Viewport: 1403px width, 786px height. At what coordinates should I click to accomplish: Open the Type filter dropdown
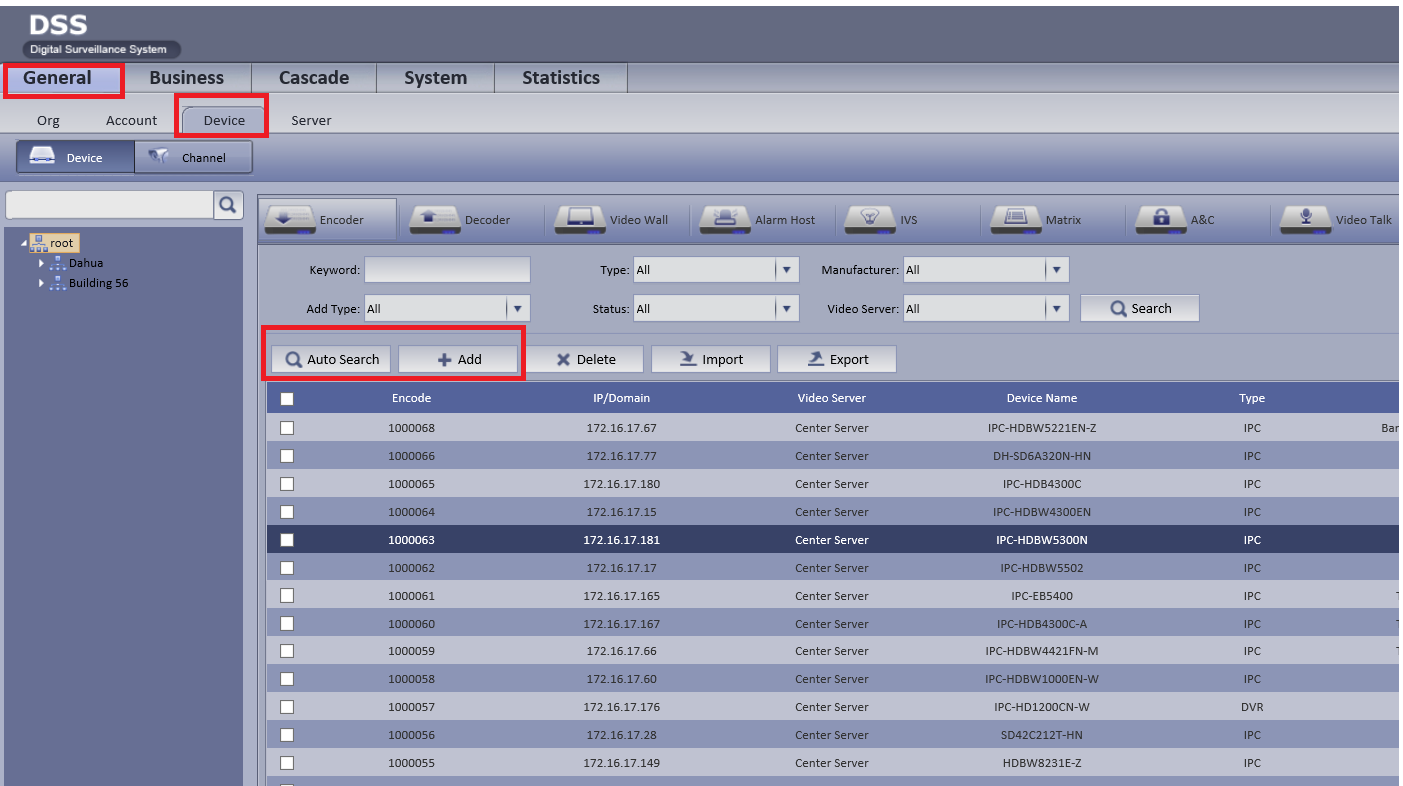[787, 270]
